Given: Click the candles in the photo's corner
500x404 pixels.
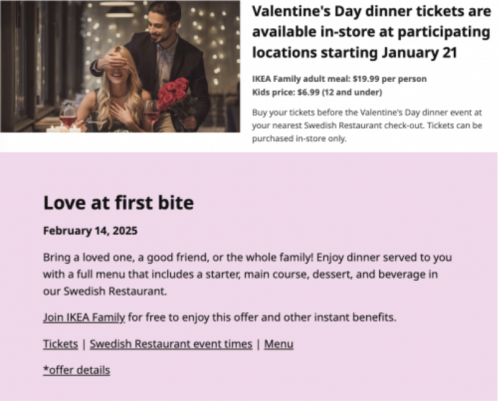Looking at the screenshot, I should click(63, 127).
